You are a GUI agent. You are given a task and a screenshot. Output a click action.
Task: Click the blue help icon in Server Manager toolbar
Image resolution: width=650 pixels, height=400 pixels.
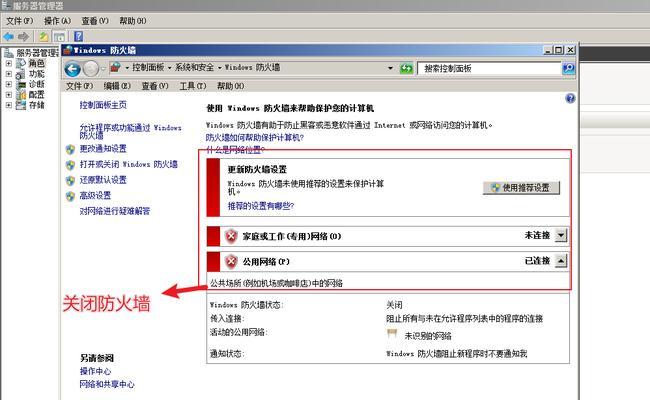point(79,36)
